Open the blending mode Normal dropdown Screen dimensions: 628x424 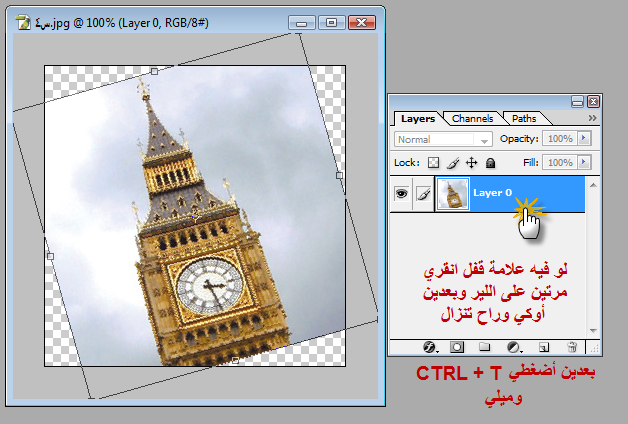pos(443,140)
